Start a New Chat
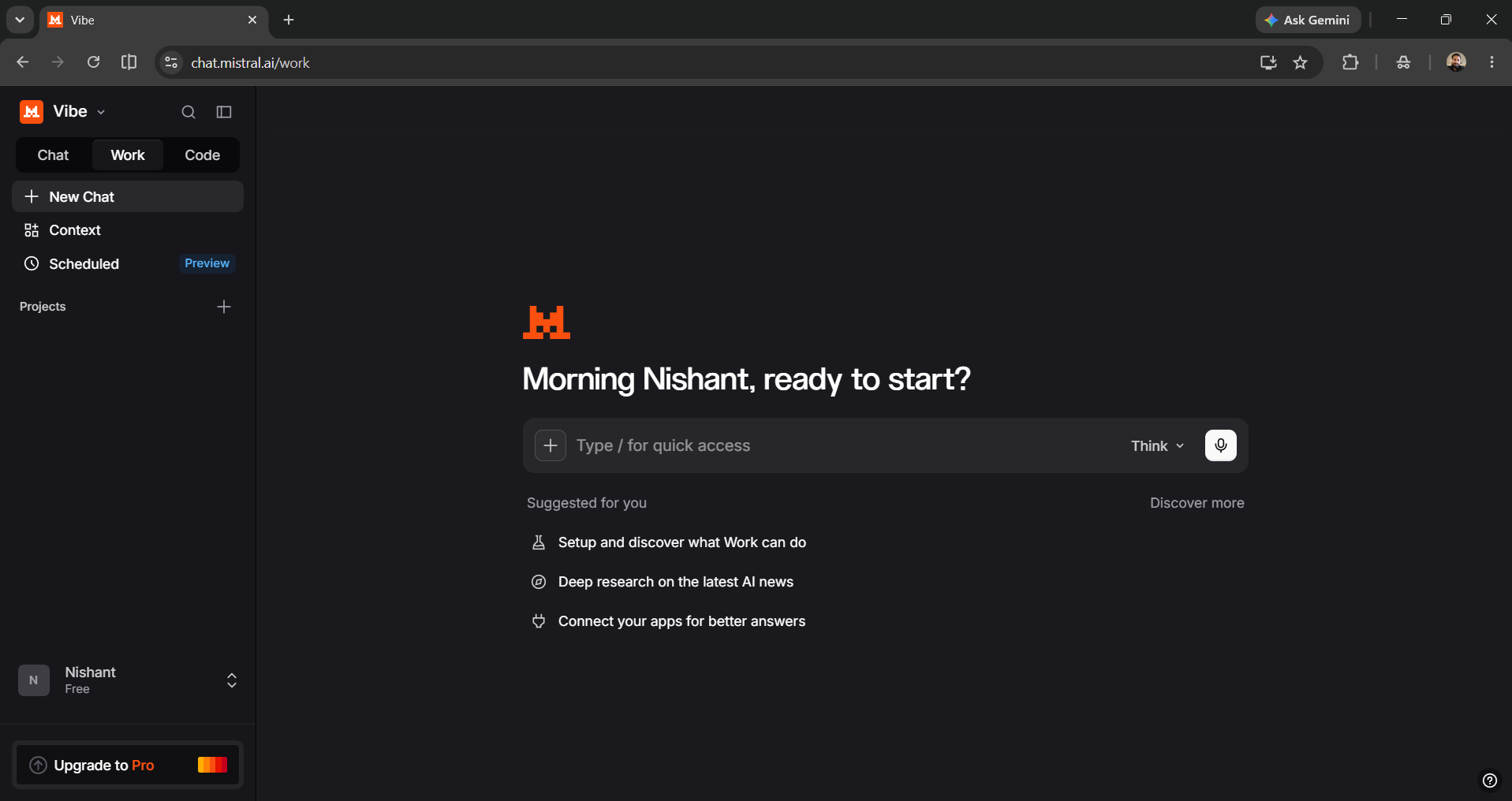Viewport: 1512px width, 801px height. [128, 196]
